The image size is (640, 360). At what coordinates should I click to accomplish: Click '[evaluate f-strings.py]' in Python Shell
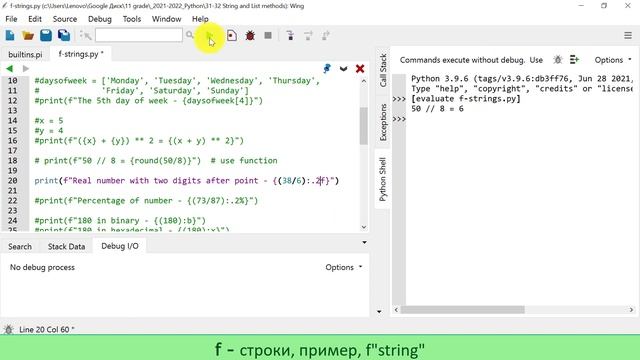pyautogui.click(x=466, y=99)
